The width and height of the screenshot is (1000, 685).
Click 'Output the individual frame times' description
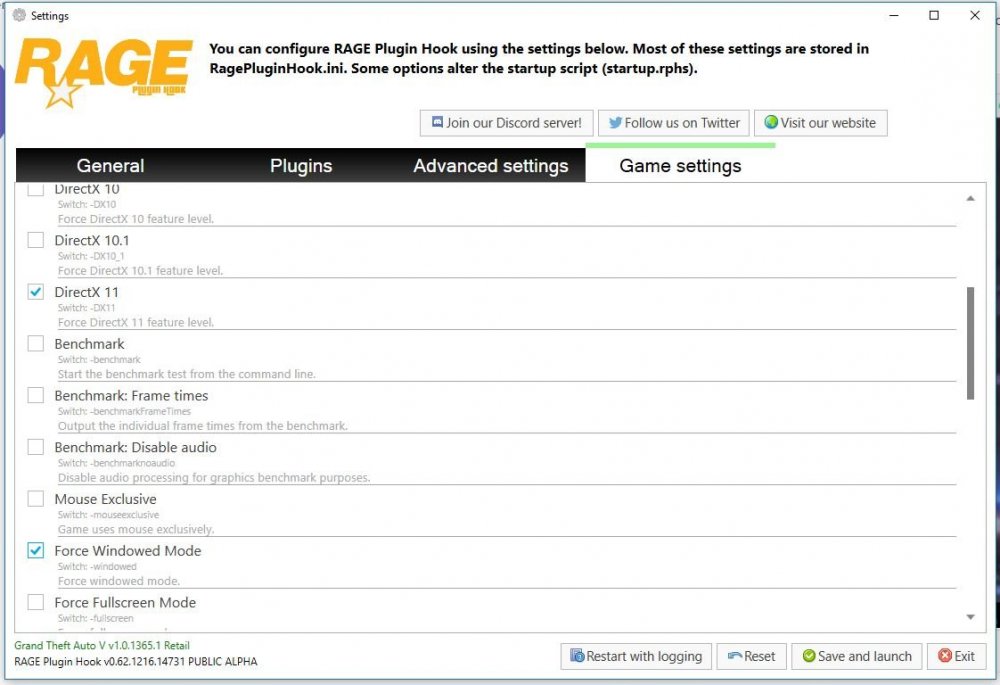point(202,426)
